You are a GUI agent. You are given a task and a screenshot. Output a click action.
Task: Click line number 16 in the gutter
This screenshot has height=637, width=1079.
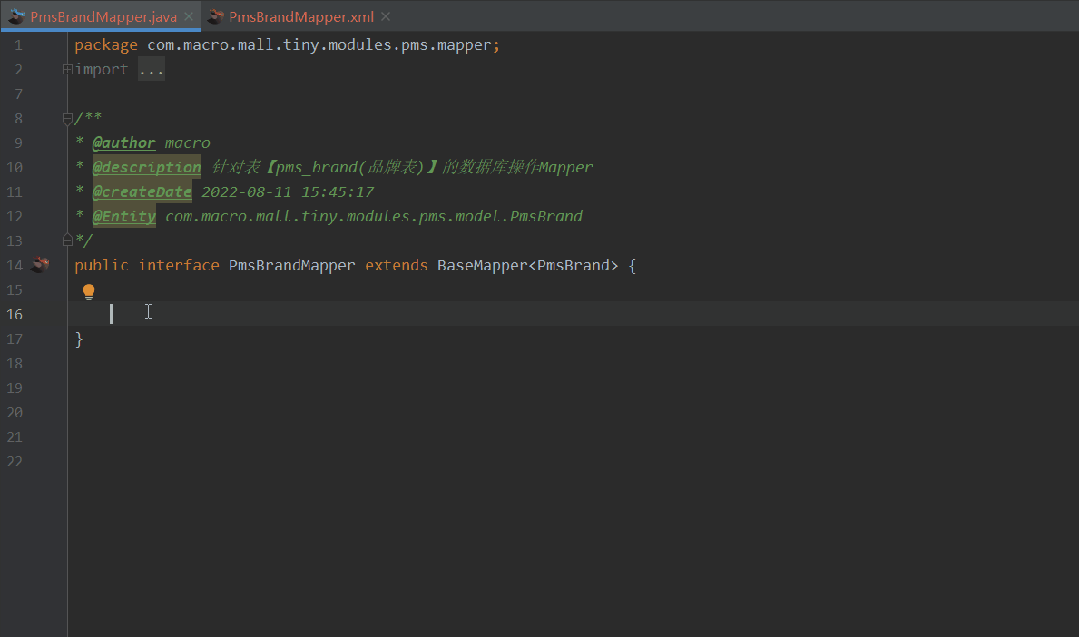pos(17,314)
